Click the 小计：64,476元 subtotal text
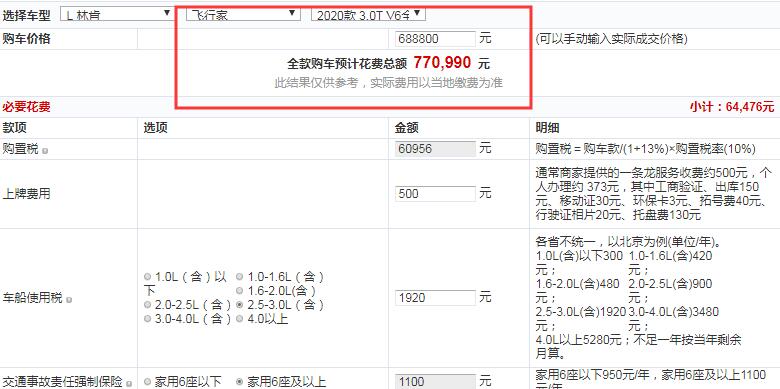Image resolution: width=780 pixels, height=389 pixels. tap(732, 107)
